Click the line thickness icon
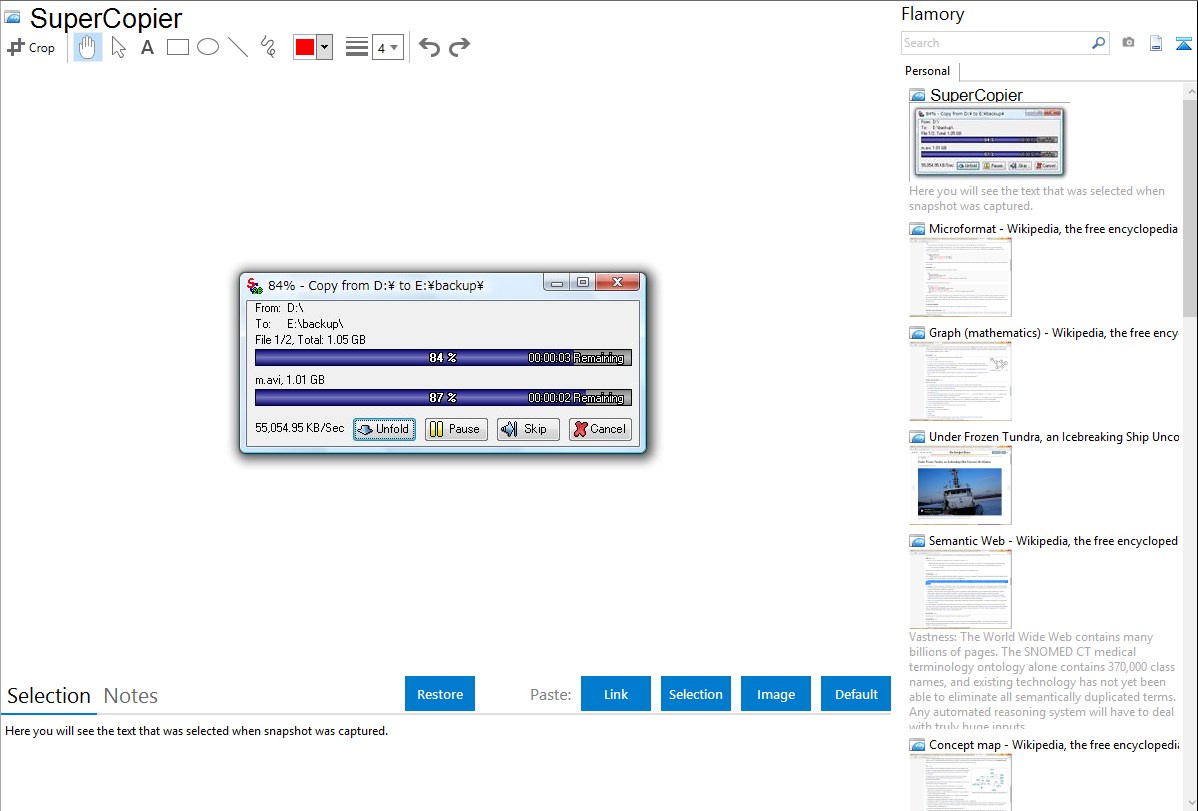This screenshot has height=811, width=1198. [x=357, y=47]
